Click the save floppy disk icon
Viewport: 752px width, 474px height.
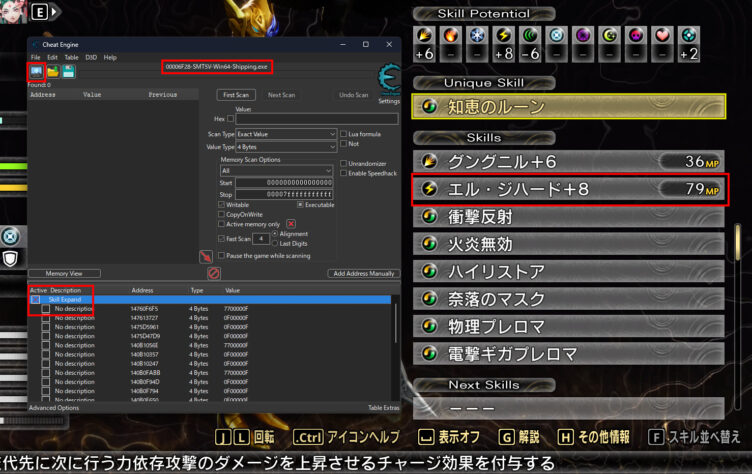[68, 71]
